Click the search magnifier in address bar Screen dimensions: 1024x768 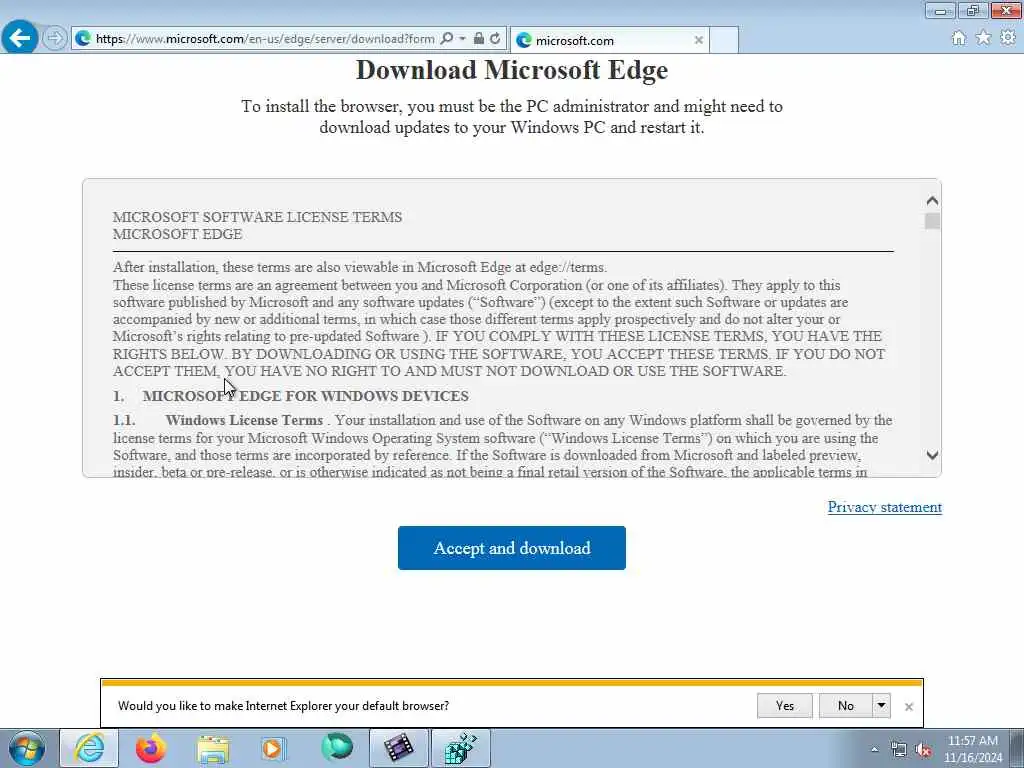447,39
